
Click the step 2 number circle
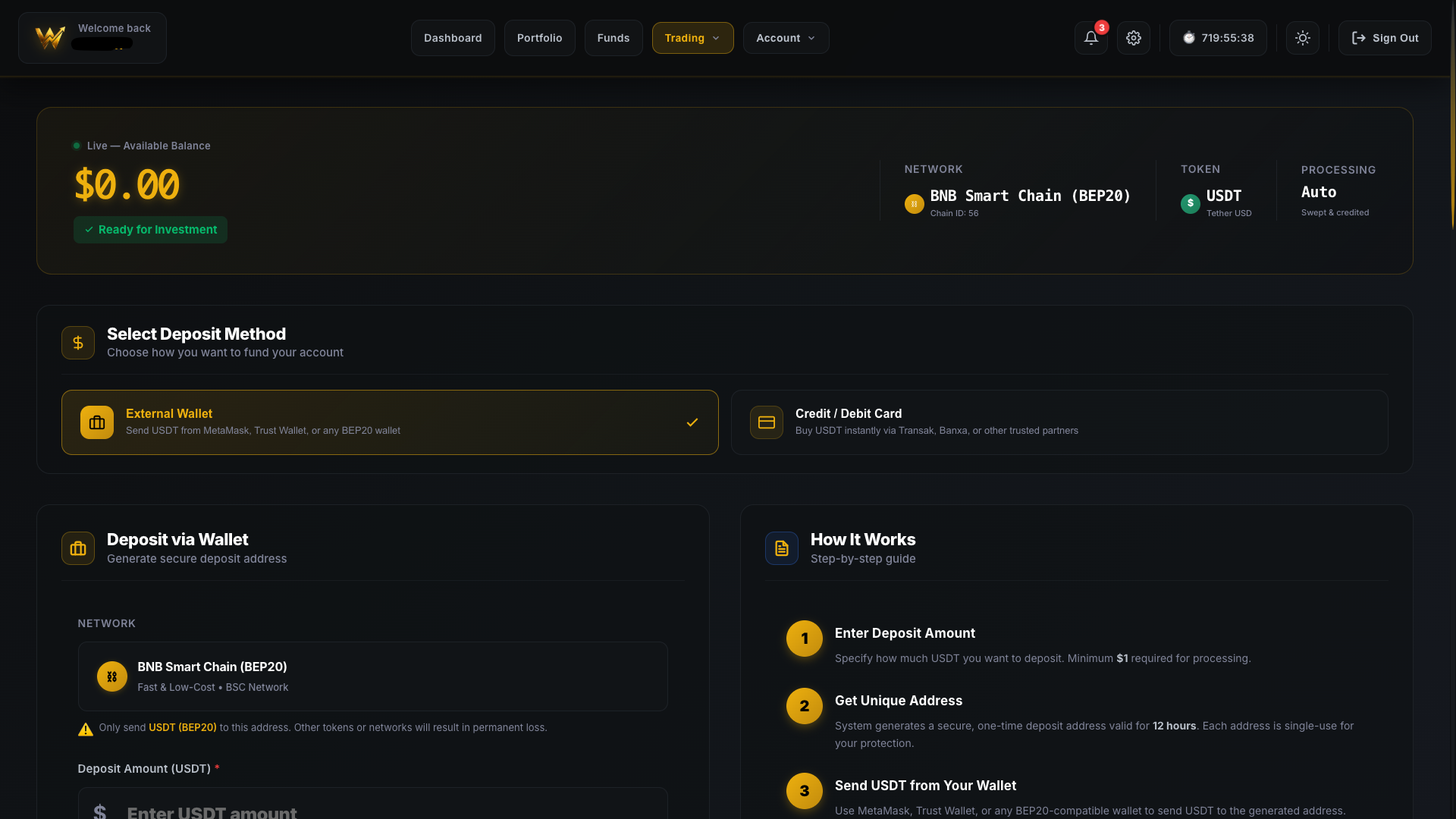804,706
